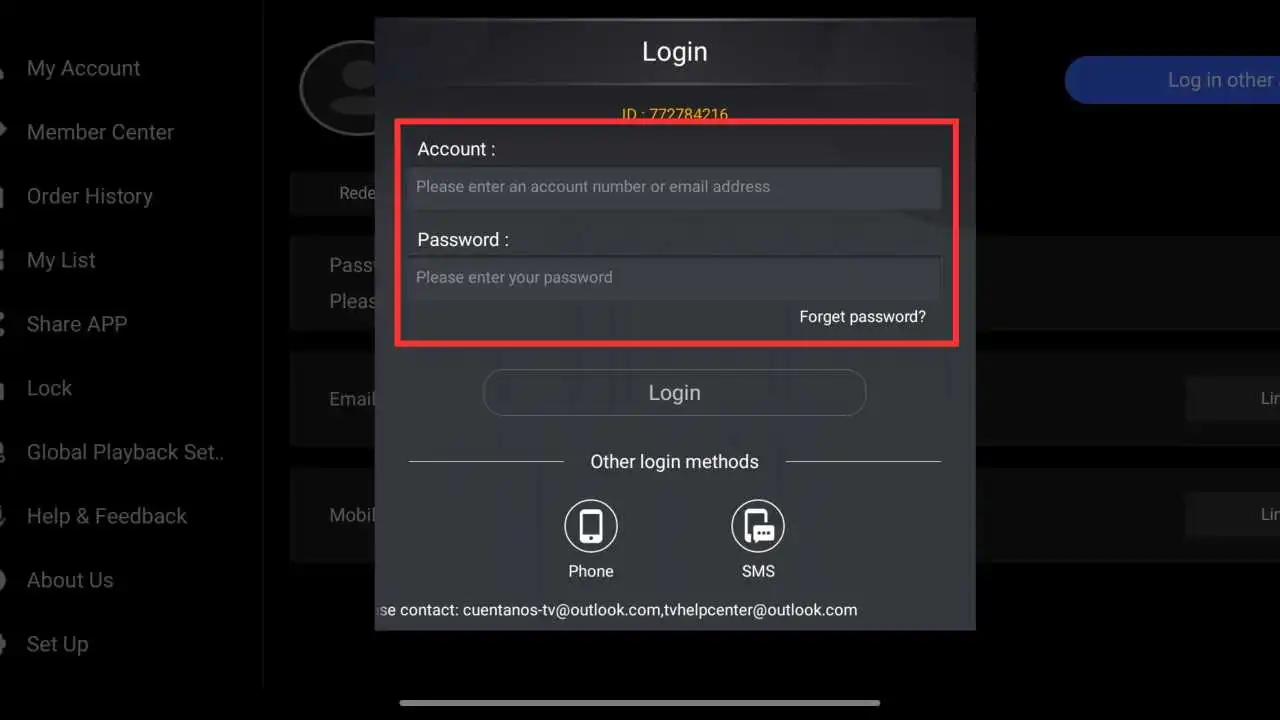
Task: Click the Account input field
Action: pos(674,187)
